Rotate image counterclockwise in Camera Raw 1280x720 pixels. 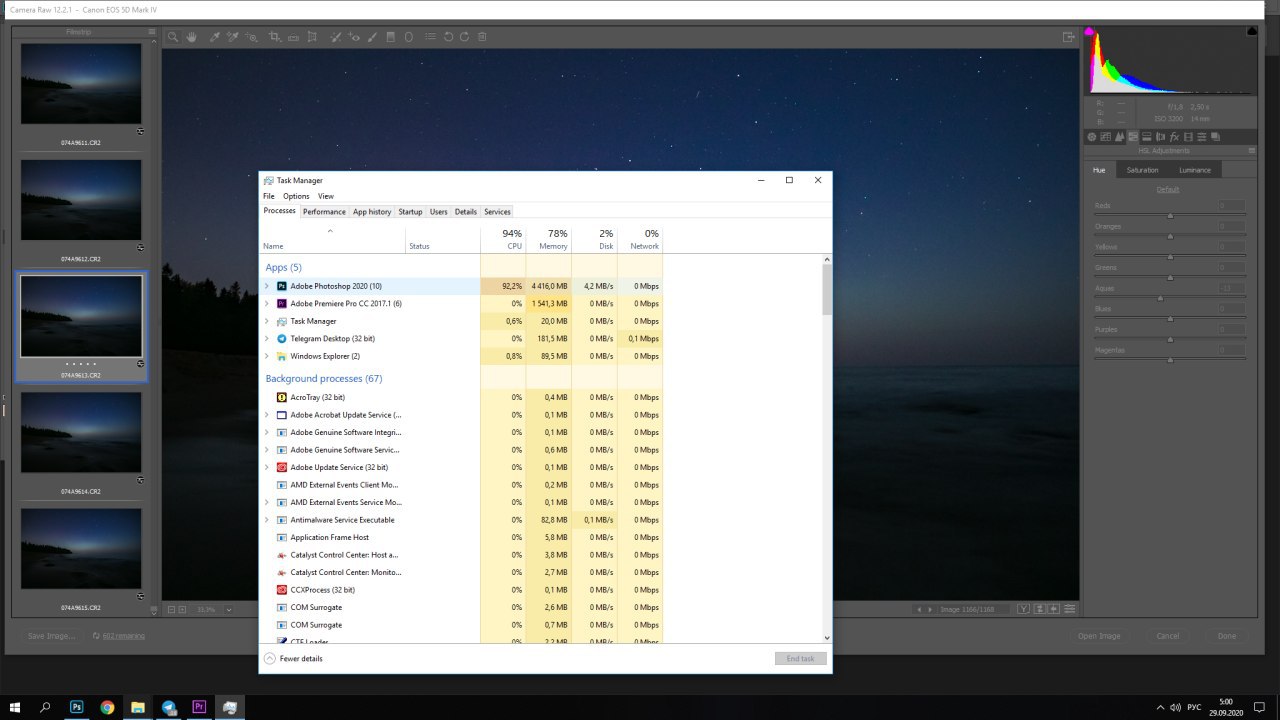click(448, 37)
